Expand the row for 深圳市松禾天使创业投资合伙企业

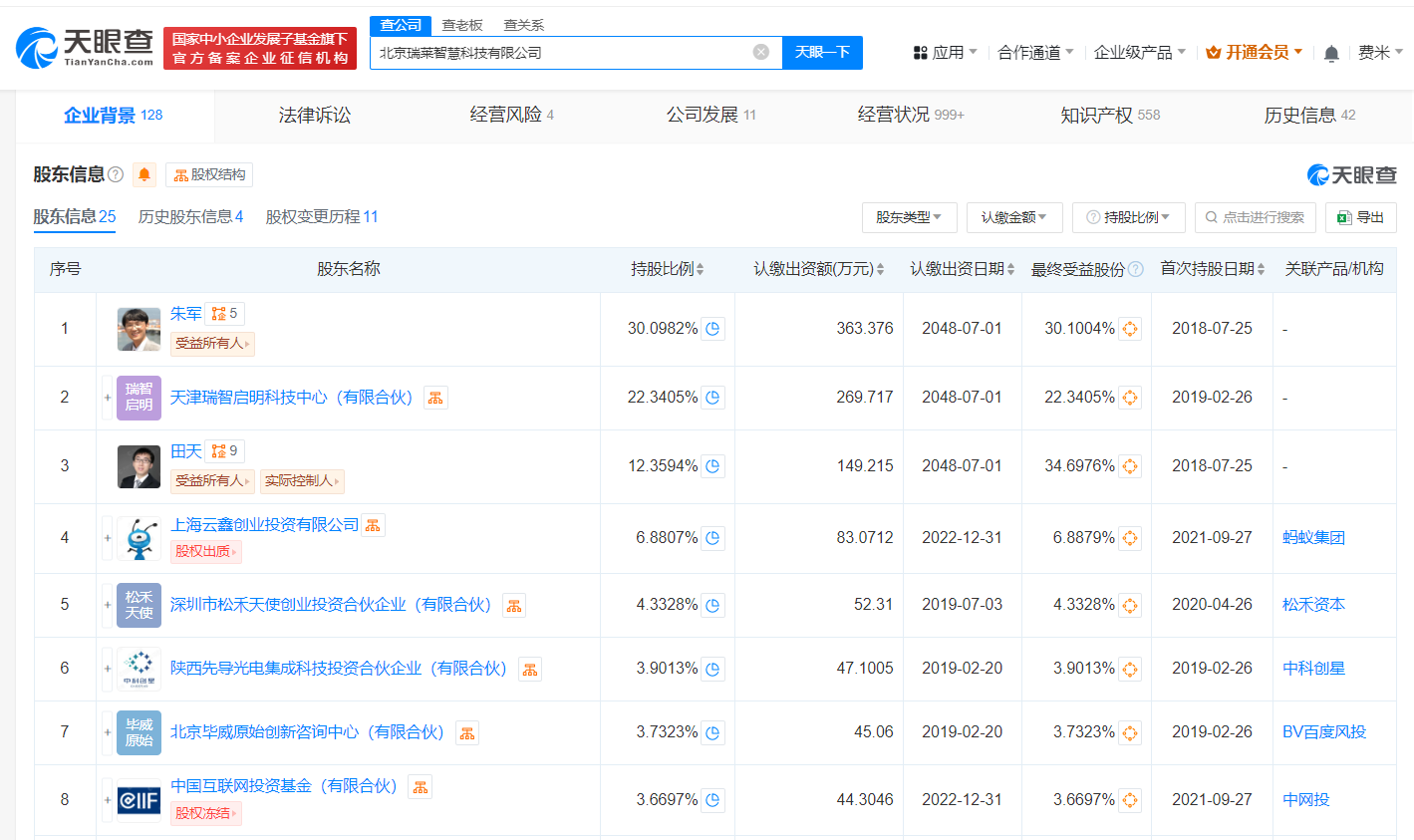pos(107,605)
